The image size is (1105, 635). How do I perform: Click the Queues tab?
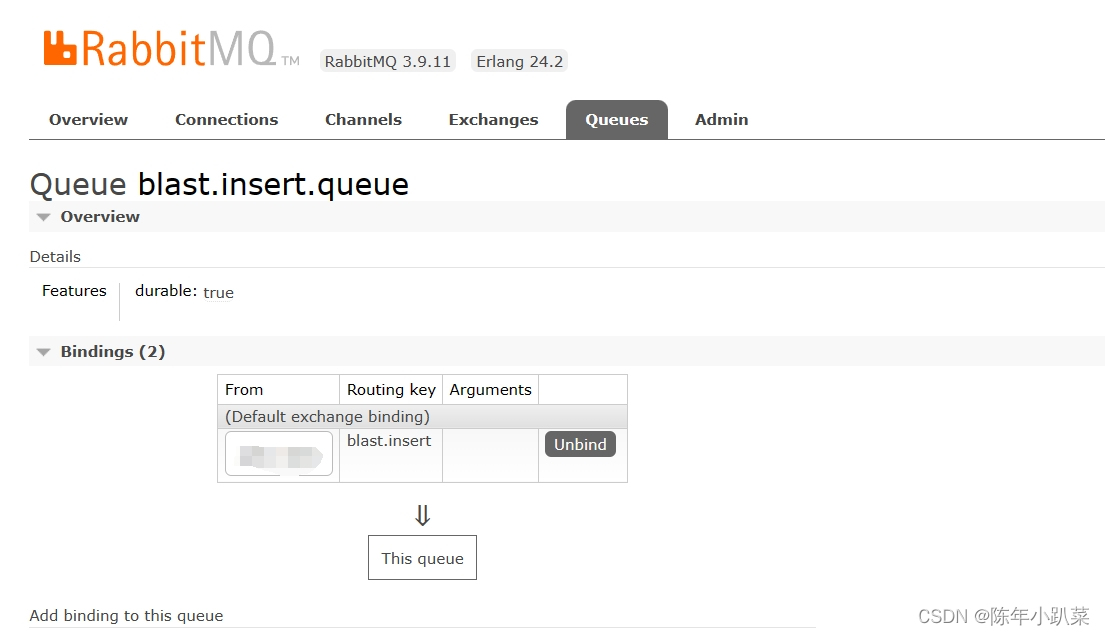pyautogui.click(x=616, y=119)
